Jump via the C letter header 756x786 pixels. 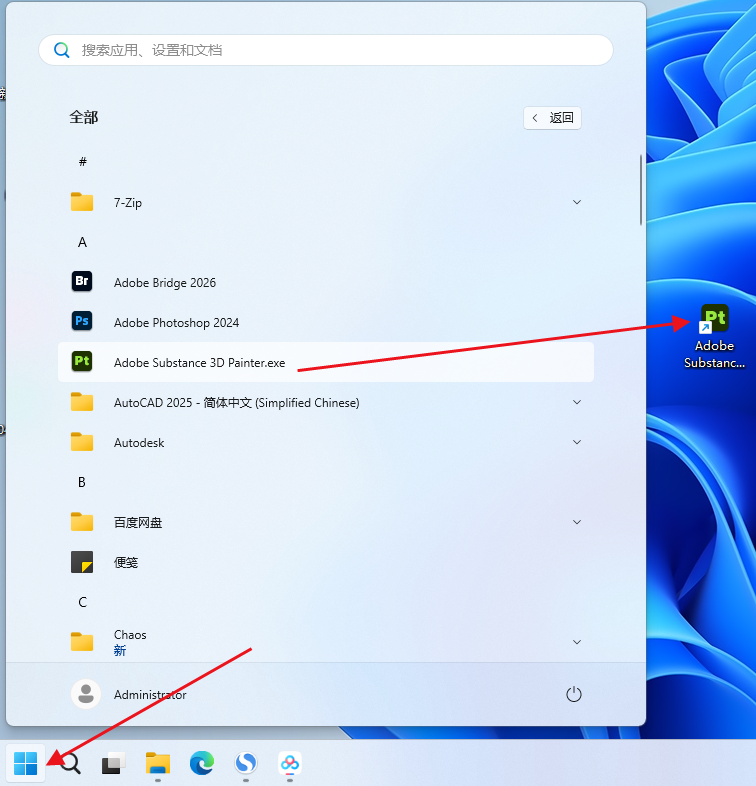click(83, 602)
